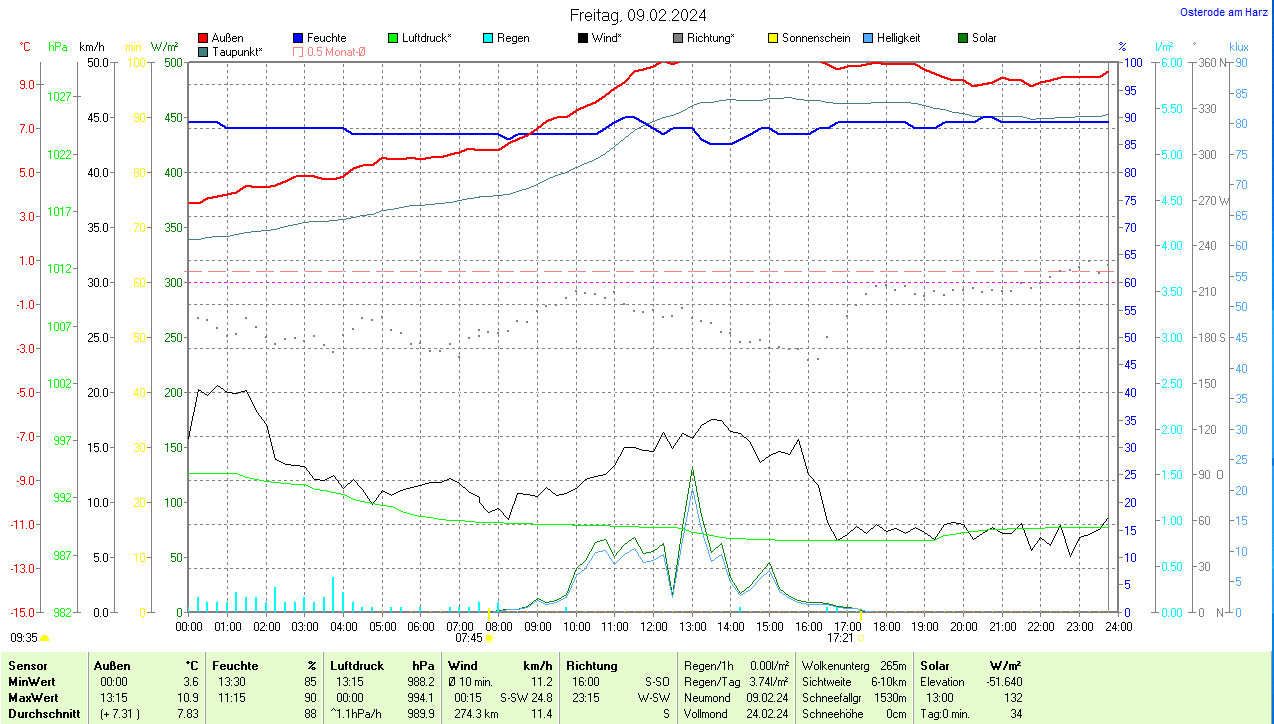Click the 17:21 sunset time marker

coord(840,637)
